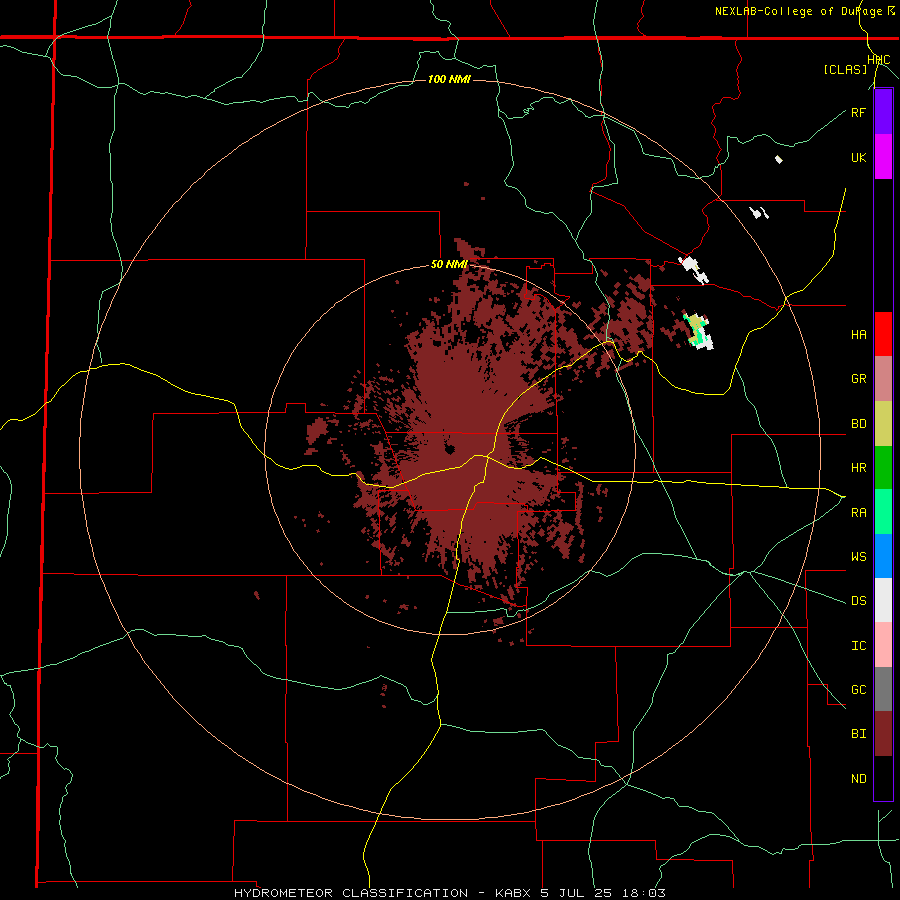Select the GC gray legend swatch
The height and width of the screenshot is (900, 900).
click(883, 689)
